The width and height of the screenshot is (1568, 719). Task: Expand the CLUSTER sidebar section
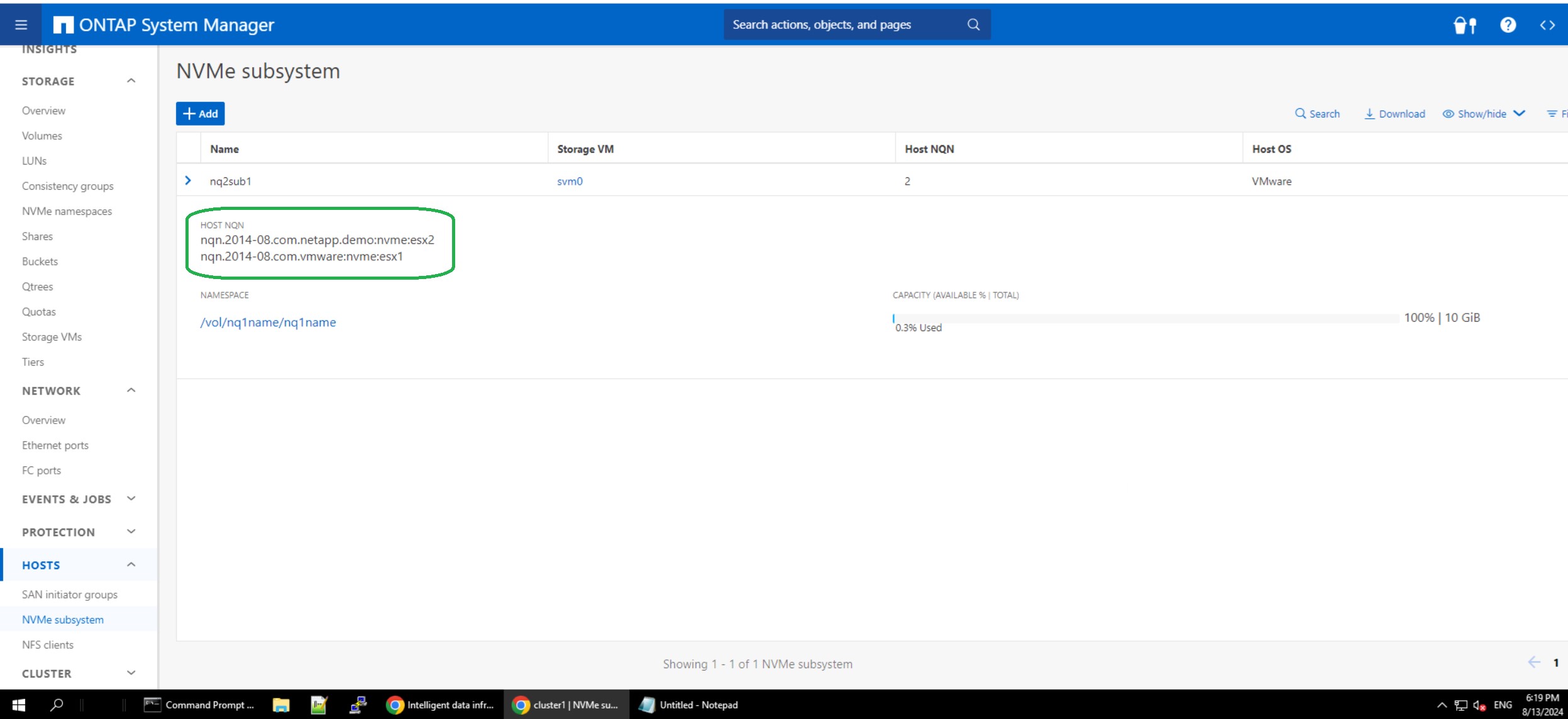pyautogui.click(x=131, y=673)
